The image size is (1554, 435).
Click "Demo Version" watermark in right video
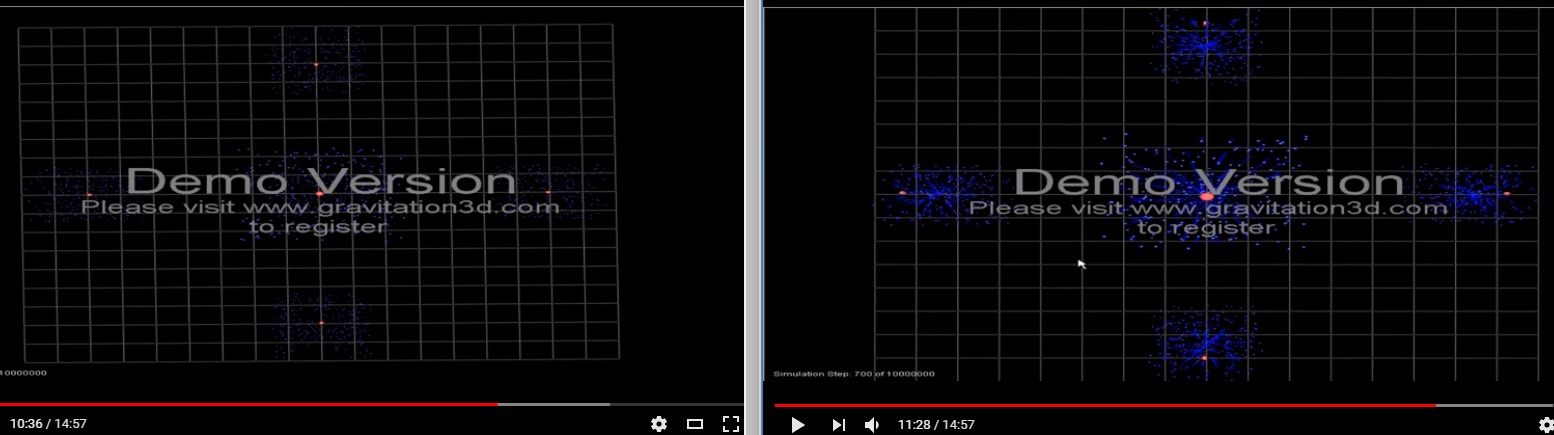pos(1209,182)
